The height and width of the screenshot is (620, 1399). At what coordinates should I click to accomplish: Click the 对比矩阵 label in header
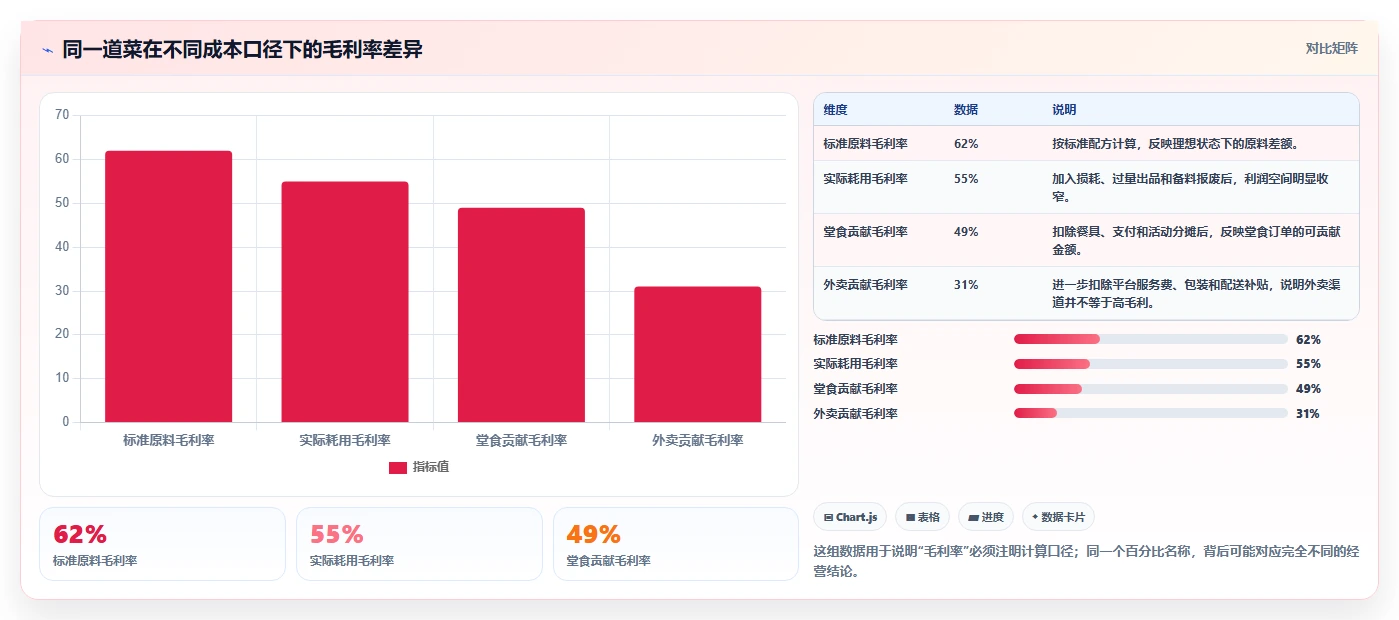click(1331, 48)
